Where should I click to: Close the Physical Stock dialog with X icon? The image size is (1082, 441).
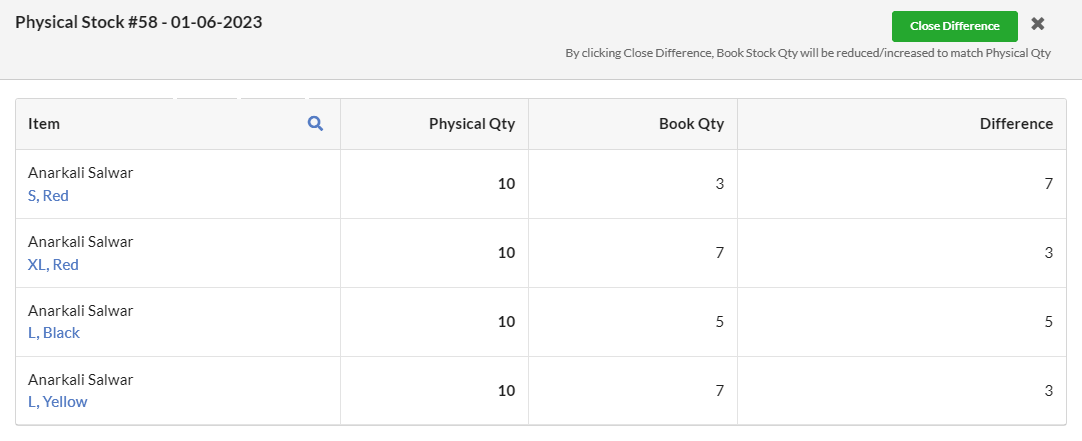pos(1038,24)
